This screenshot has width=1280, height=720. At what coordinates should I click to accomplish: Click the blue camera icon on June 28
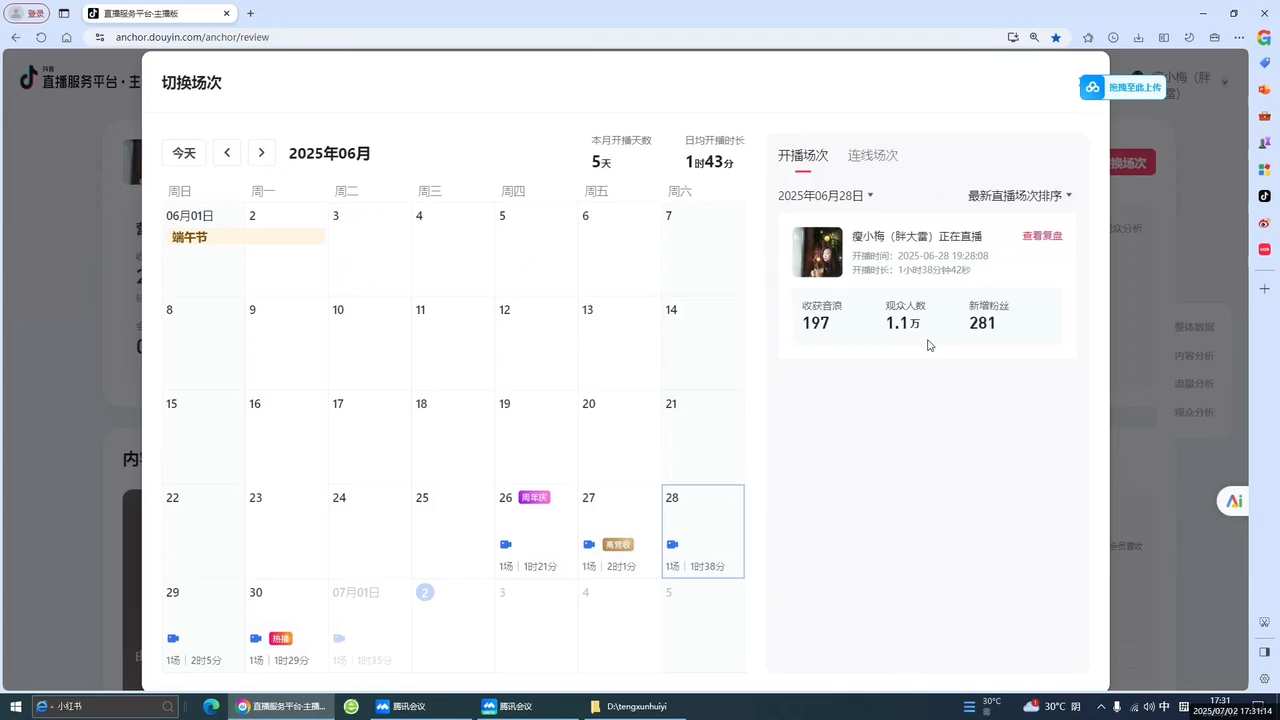(x=672, y=544)
